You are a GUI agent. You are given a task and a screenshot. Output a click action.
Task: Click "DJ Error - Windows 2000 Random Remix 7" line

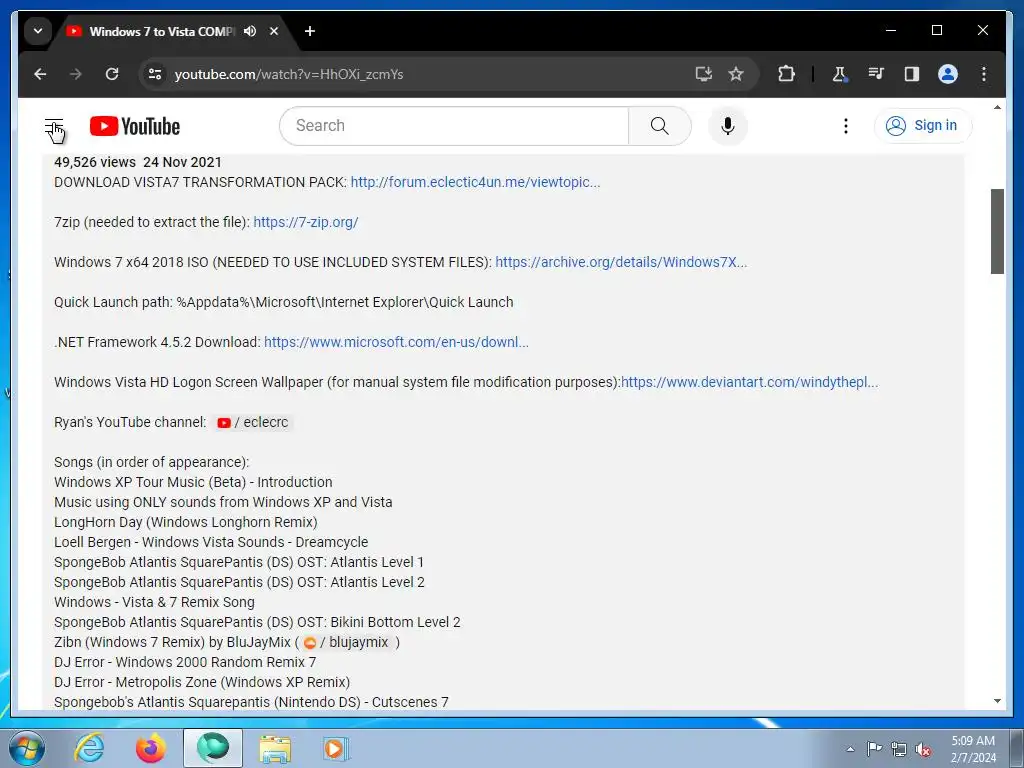tap(185, 662)
